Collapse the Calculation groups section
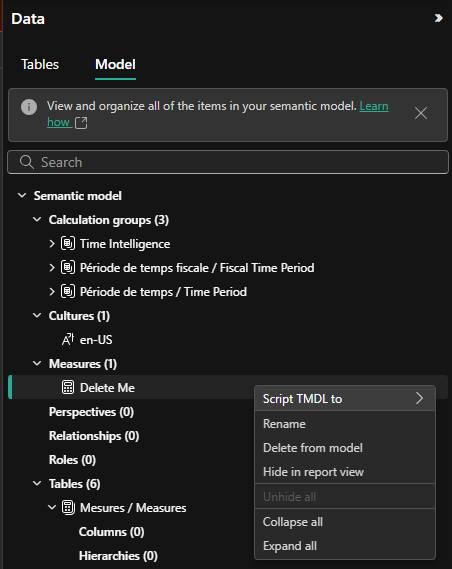 pos(37,220)
